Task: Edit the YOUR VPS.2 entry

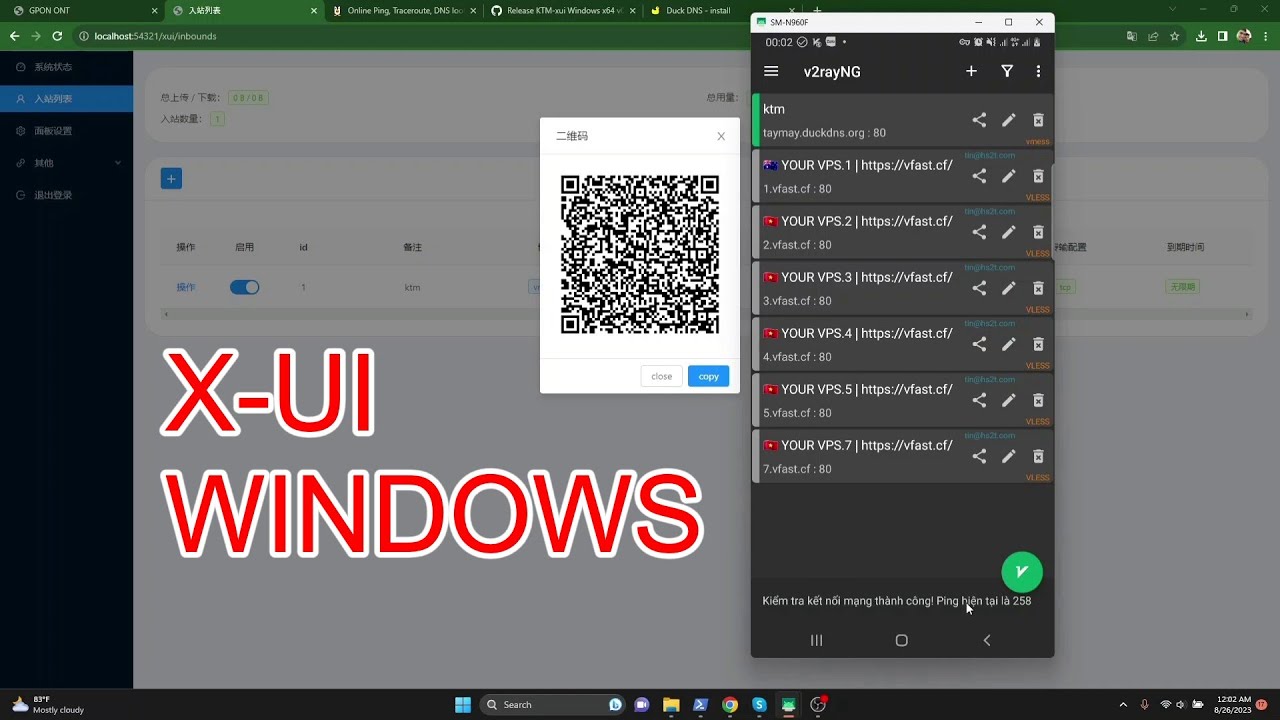Action: (1009, 232)
